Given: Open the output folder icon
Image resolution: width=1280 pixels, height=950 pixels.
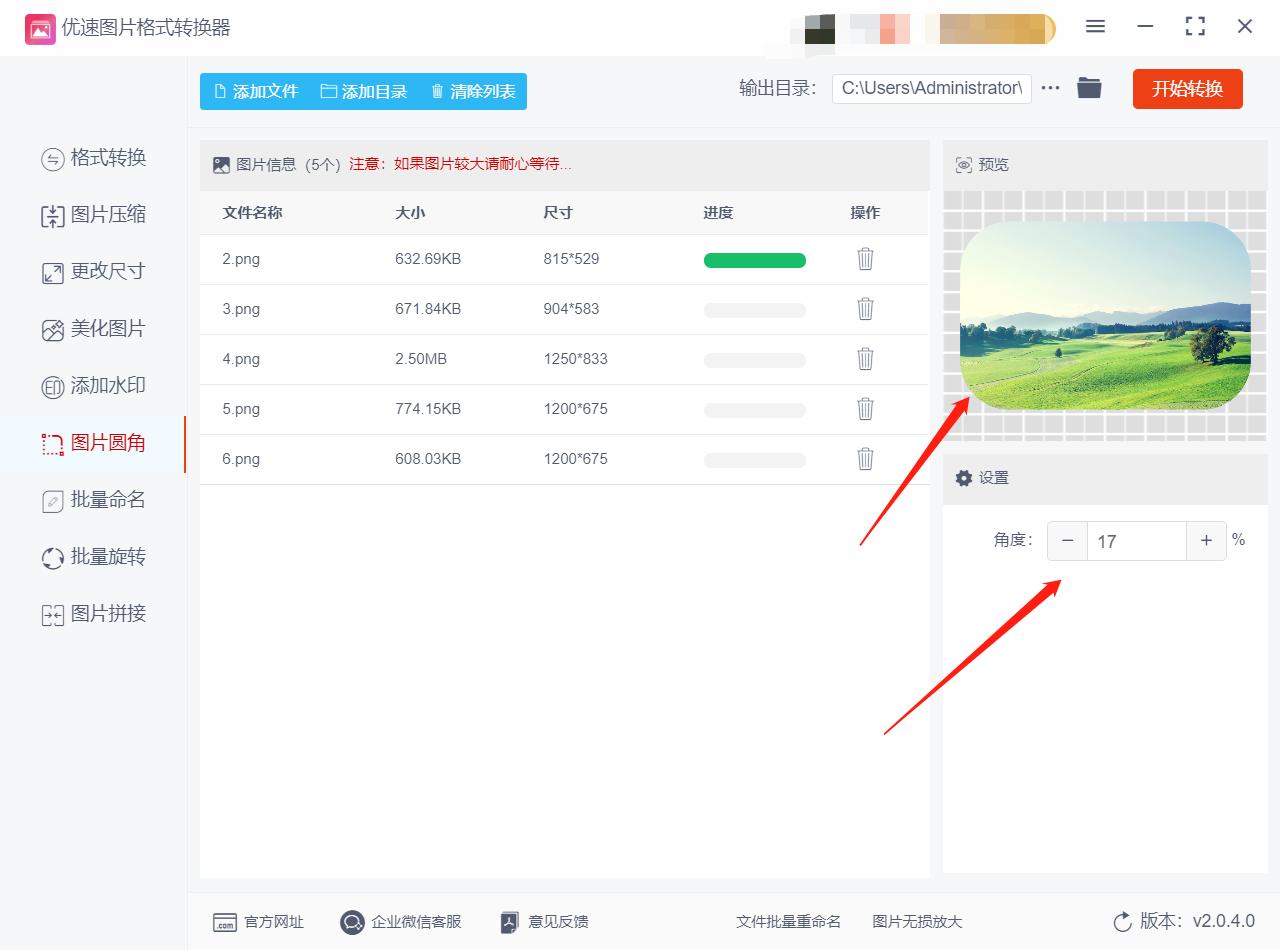Looking at the screenshot, I should (1089, 88).
